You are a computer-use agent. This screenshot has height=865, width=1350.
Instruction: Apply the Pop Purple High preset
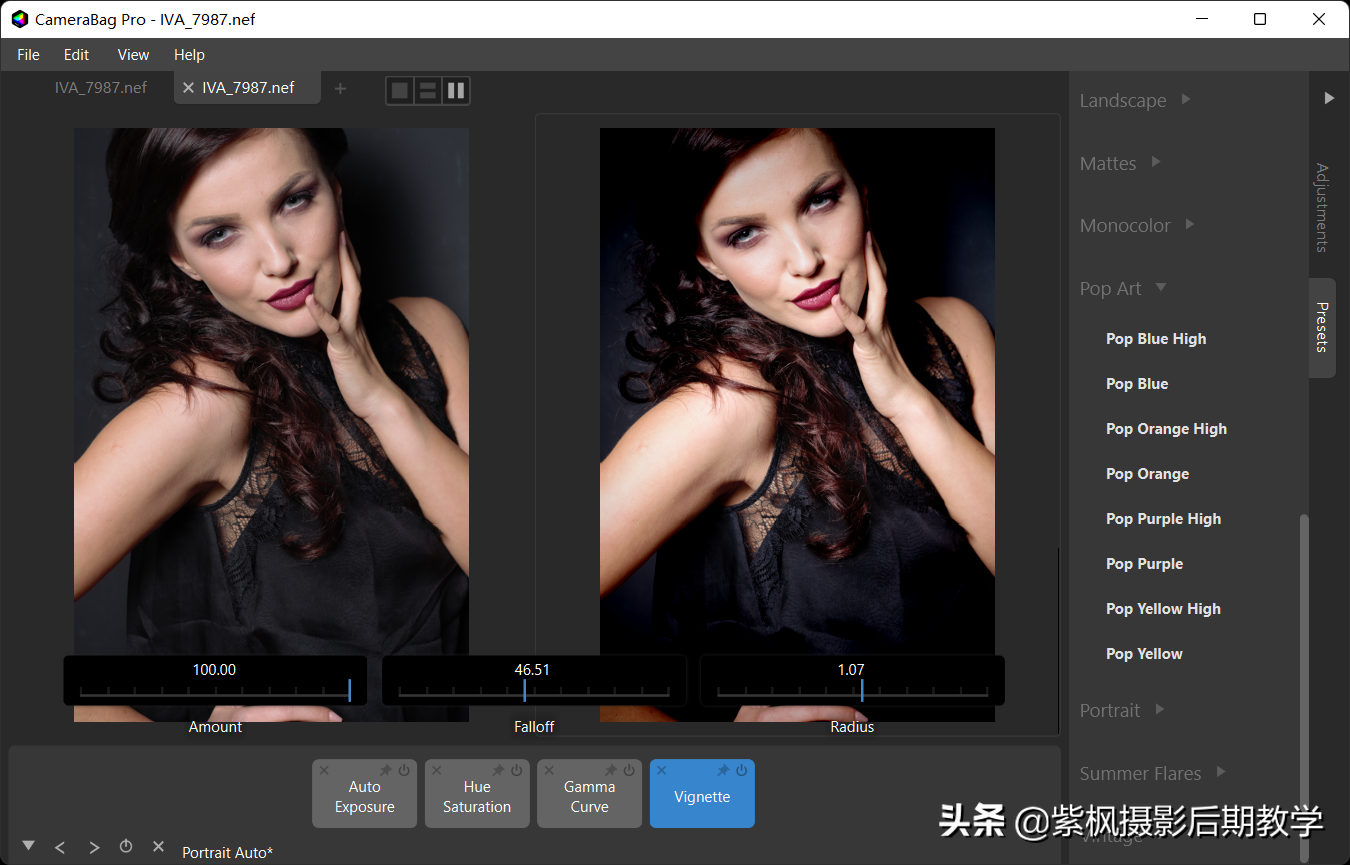1163,519
